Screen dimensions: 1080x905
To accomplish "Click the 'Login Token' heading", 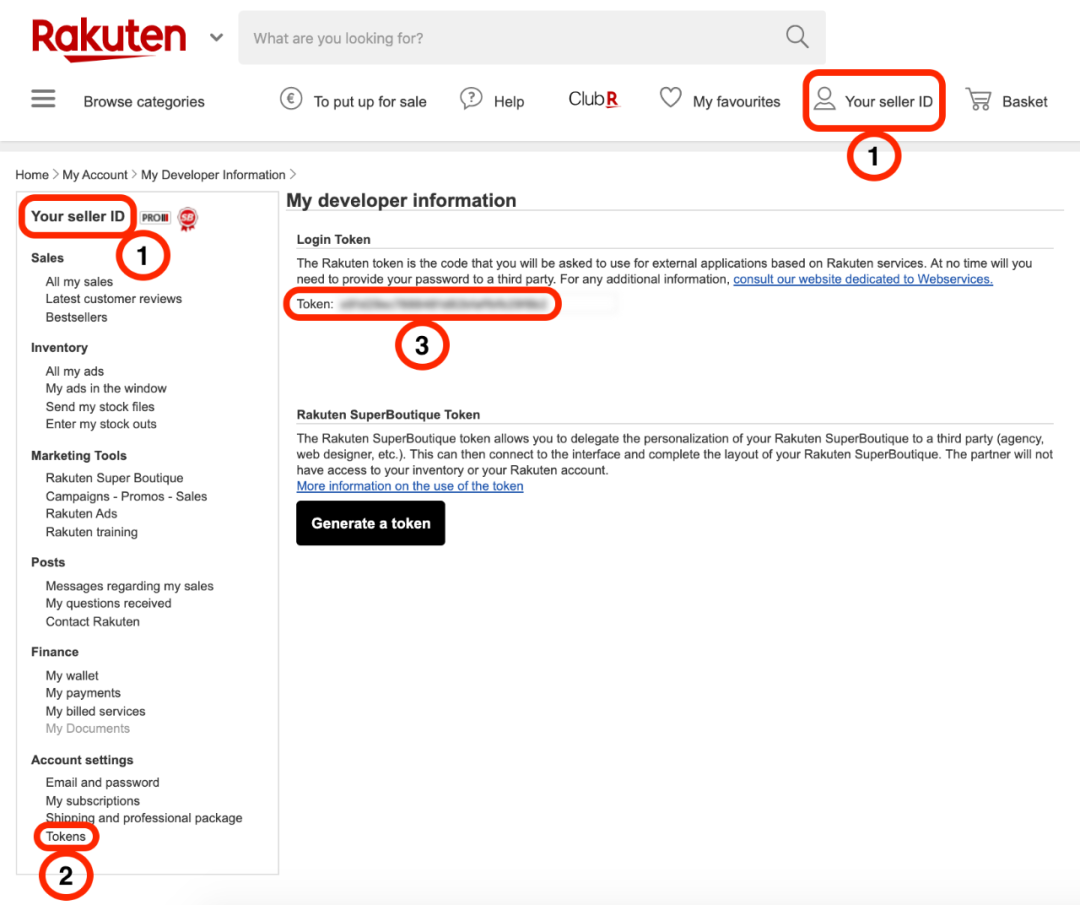I will point(333,240).
